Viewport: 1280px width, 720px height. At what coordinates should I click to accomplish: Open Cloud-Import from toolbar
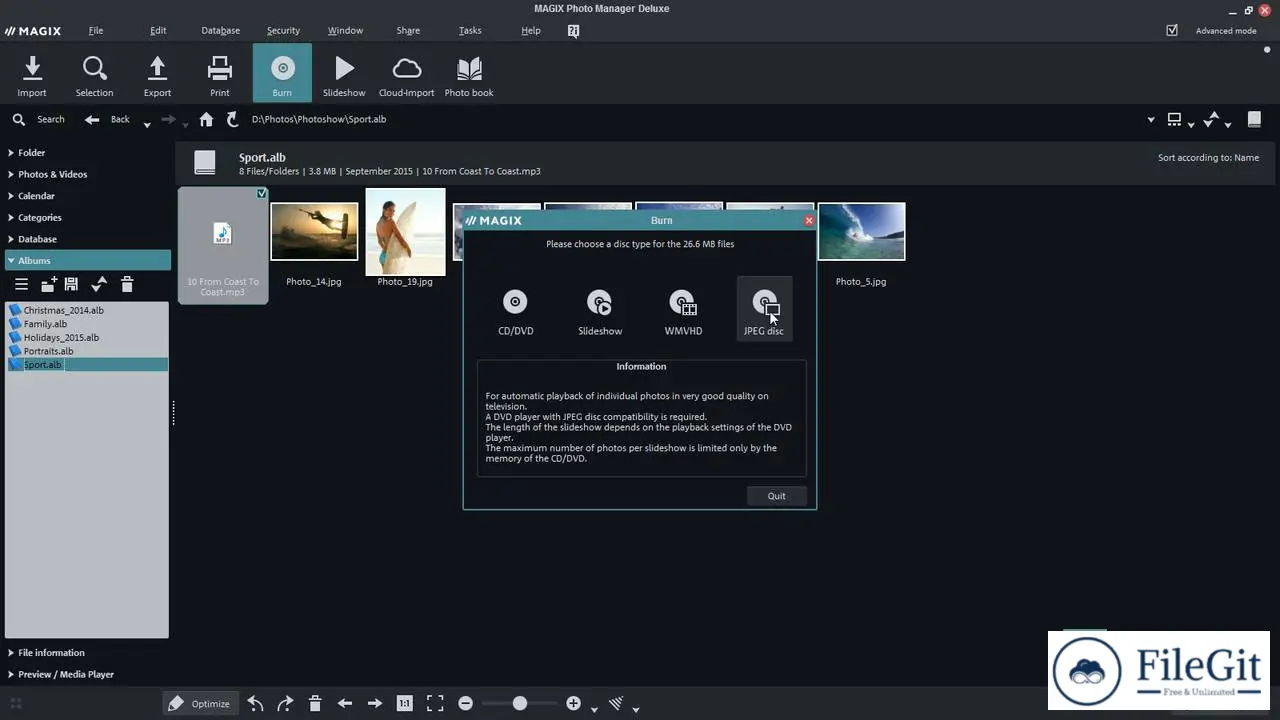[406, 76]
